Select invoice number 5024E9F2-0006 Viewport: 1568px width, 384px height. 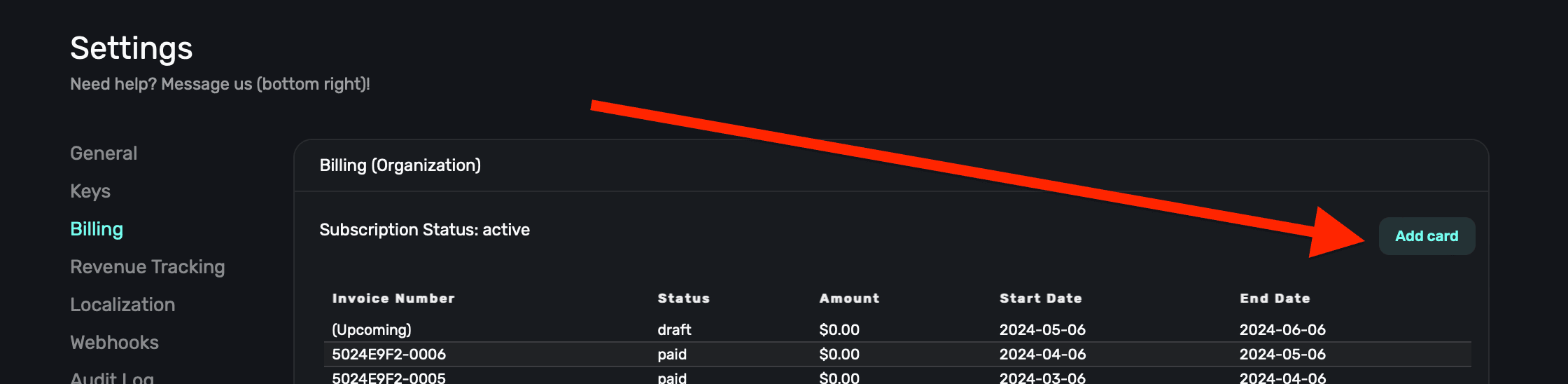coord(388,355)
